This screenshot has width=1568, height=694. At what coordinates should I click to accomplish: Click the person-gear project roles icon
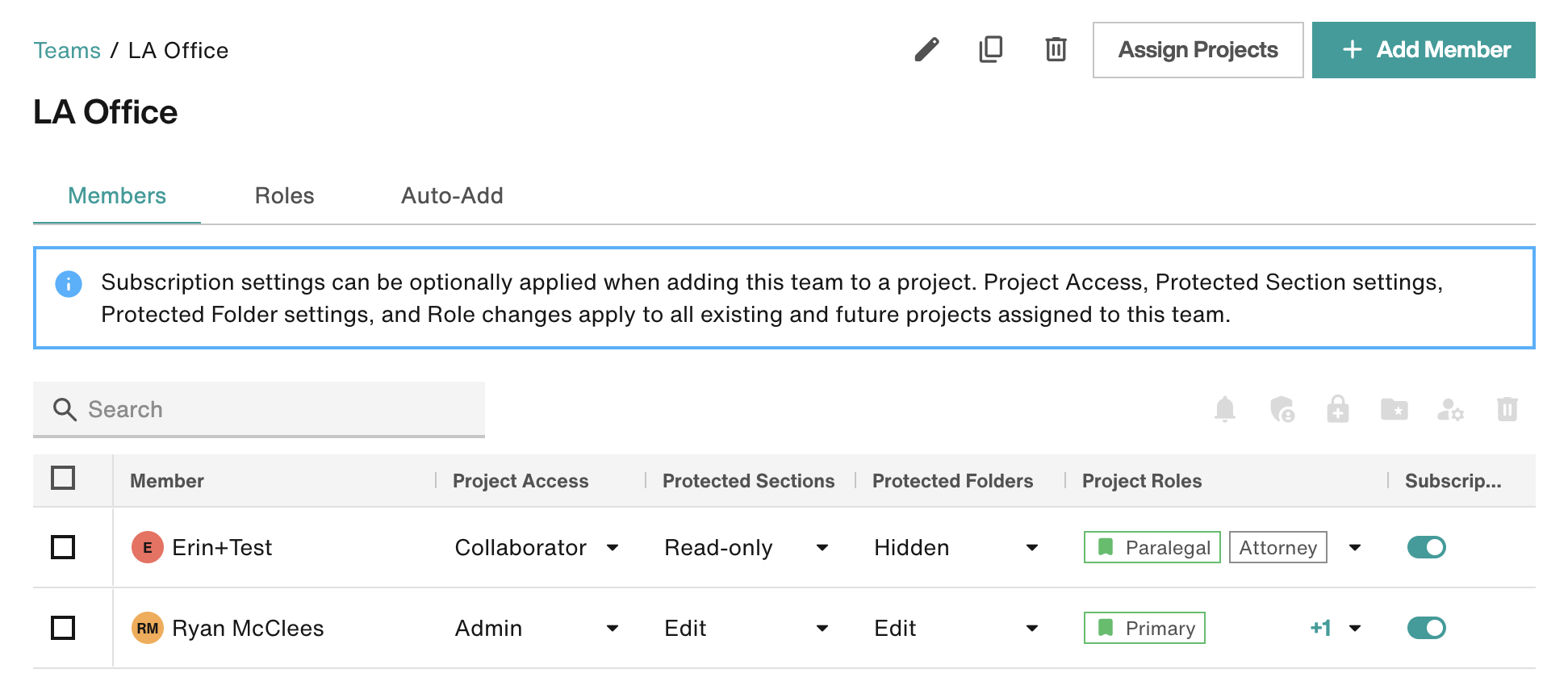pyautogui.click(x=1451, y=410)
